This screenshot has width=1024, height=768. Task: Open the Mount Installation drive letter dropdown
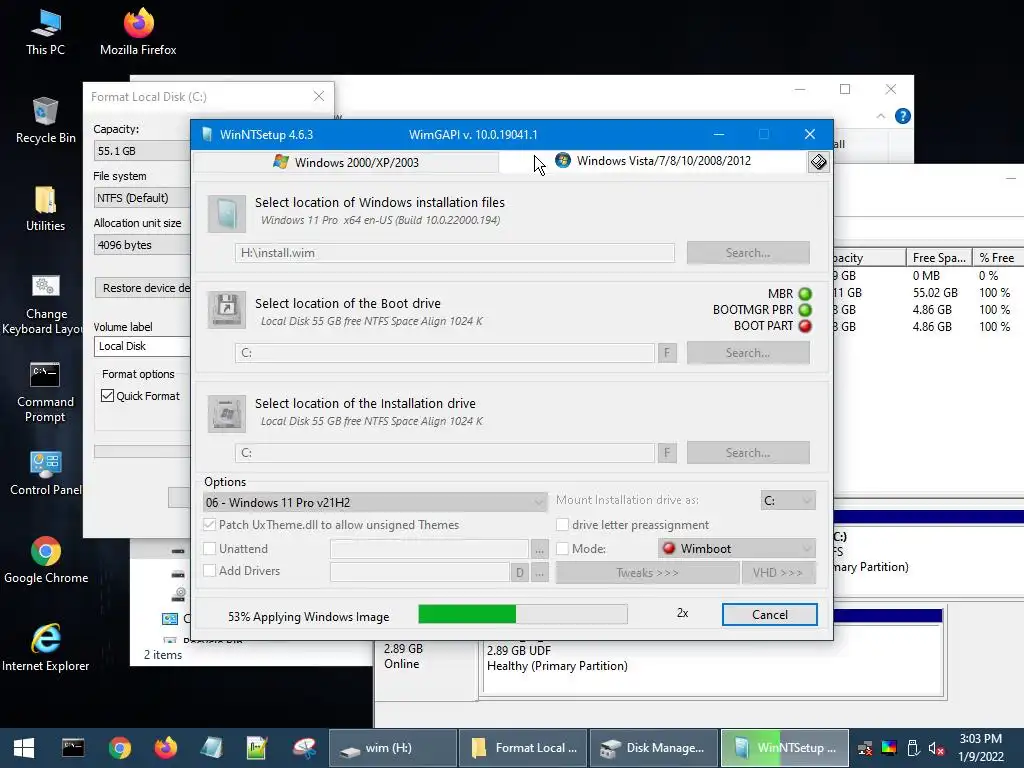click(x=788, y=500)
